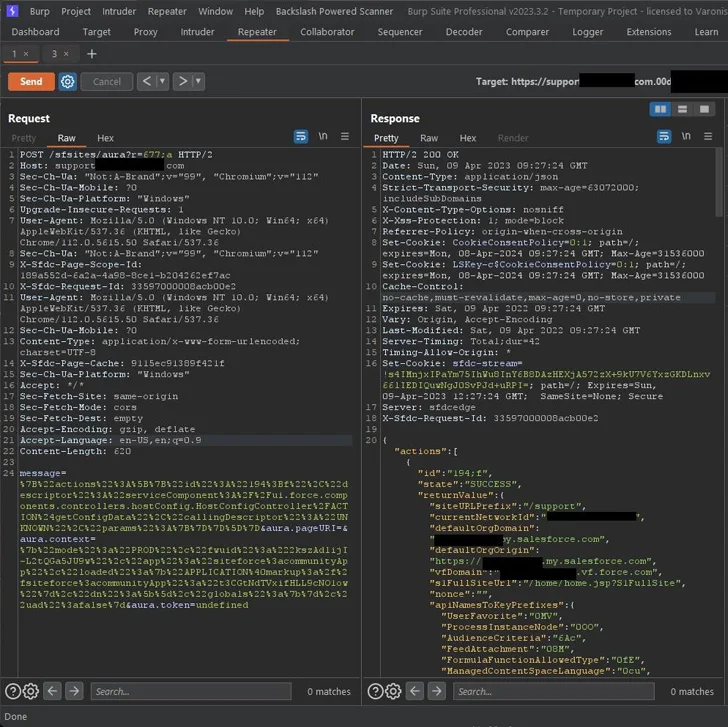Switch to the Dashboard tab
728x727 pixels.
pos(35,32)
